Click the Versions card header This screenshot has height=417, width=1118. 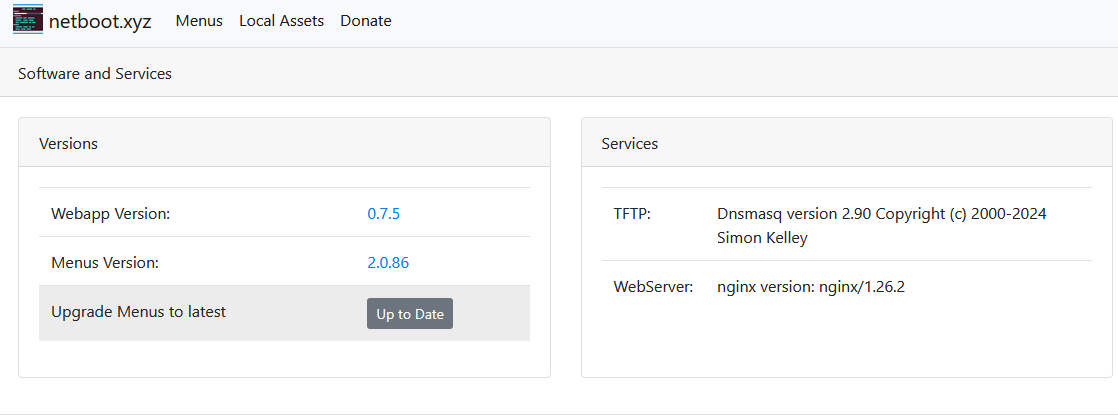tap(284, 143)
